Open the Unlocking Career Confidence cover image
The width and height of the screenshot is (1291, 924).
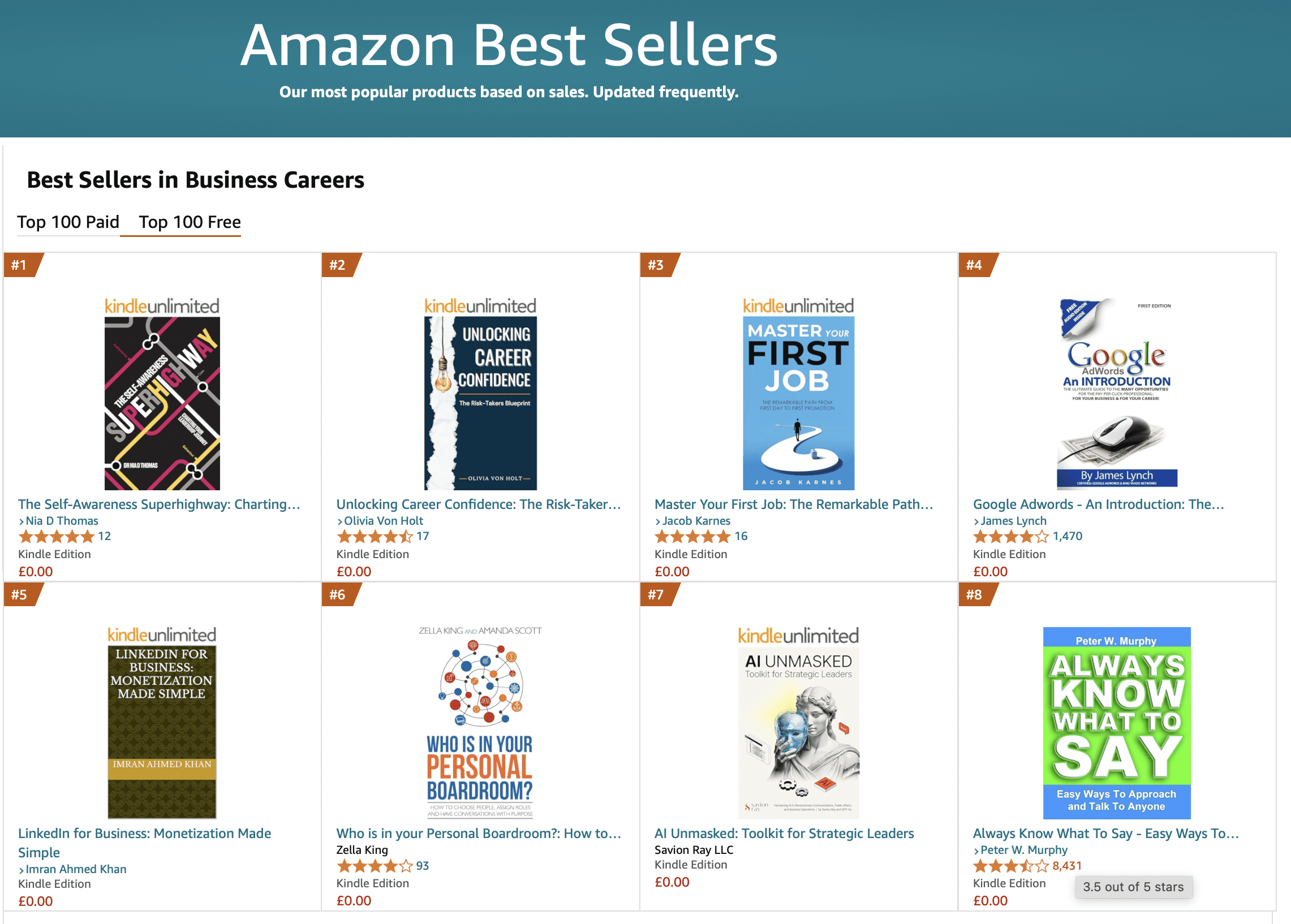(480, 403)
